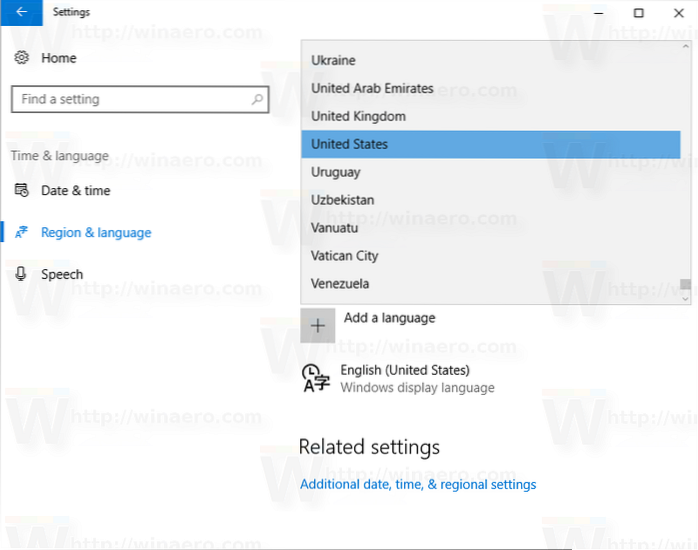
Task: Click the Region & language icon
Action: point(21,232)
